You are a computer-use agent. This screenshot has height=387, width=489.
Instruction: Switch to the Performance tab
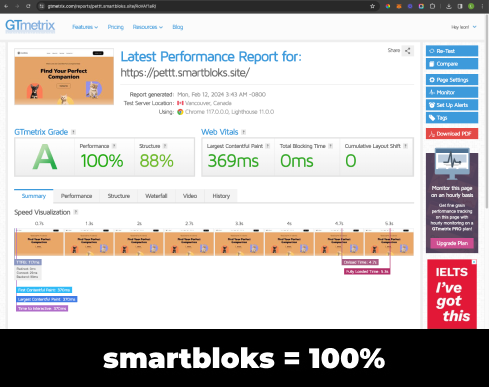(76, 196)
